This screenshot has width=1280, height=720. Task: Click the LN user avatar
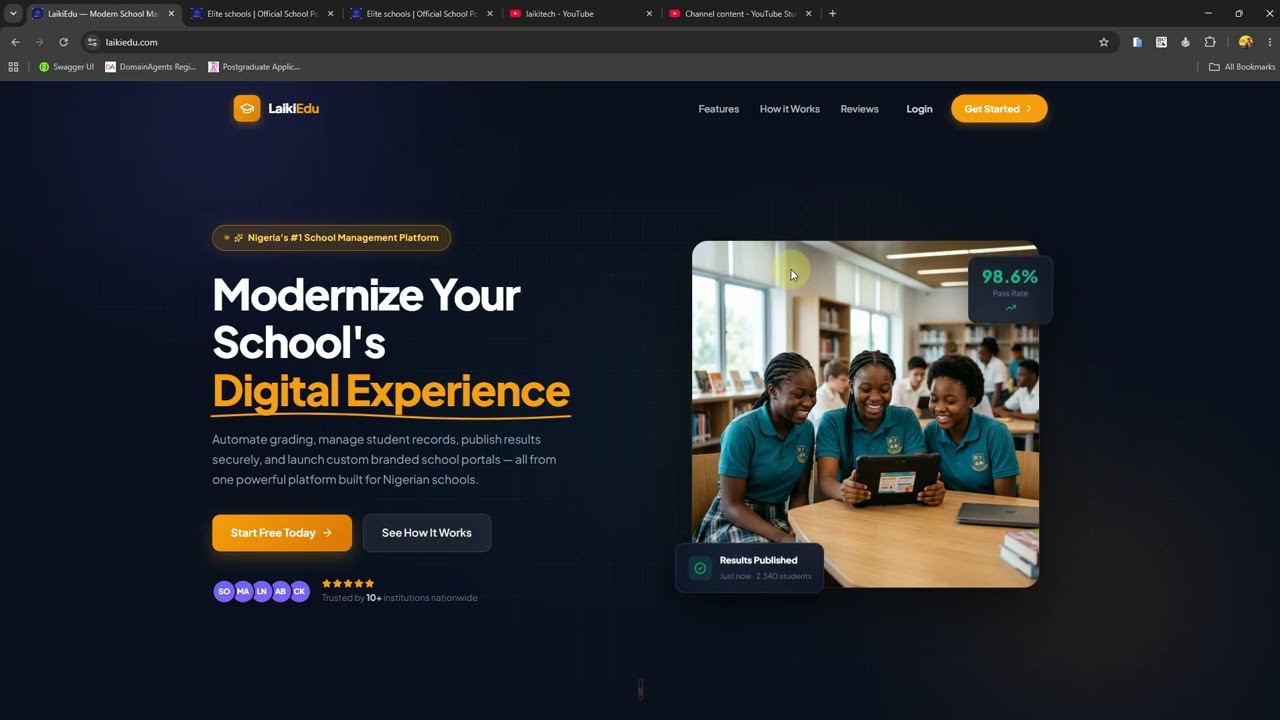click(x=262, y=591)
